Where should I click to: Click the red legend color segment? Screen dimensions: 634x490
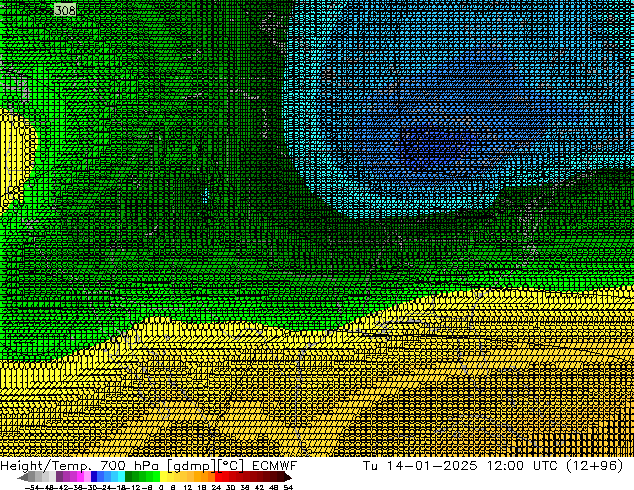click(218, 476)
